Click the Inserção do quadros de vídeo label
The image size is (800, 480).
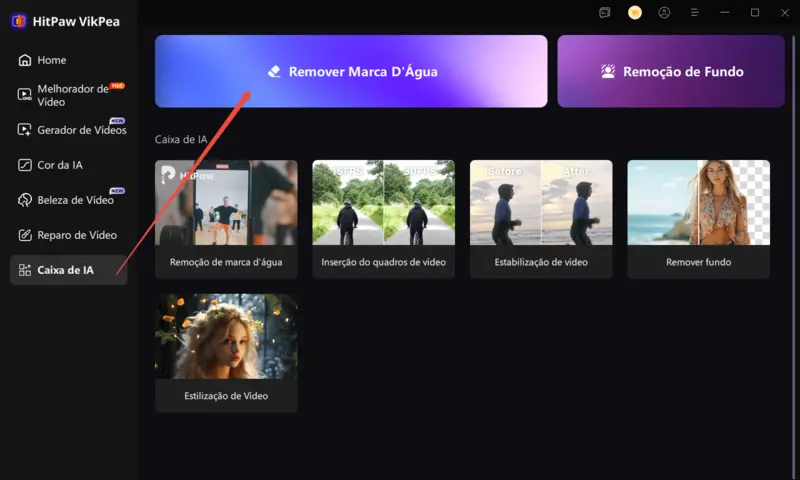tap(384, 262)
